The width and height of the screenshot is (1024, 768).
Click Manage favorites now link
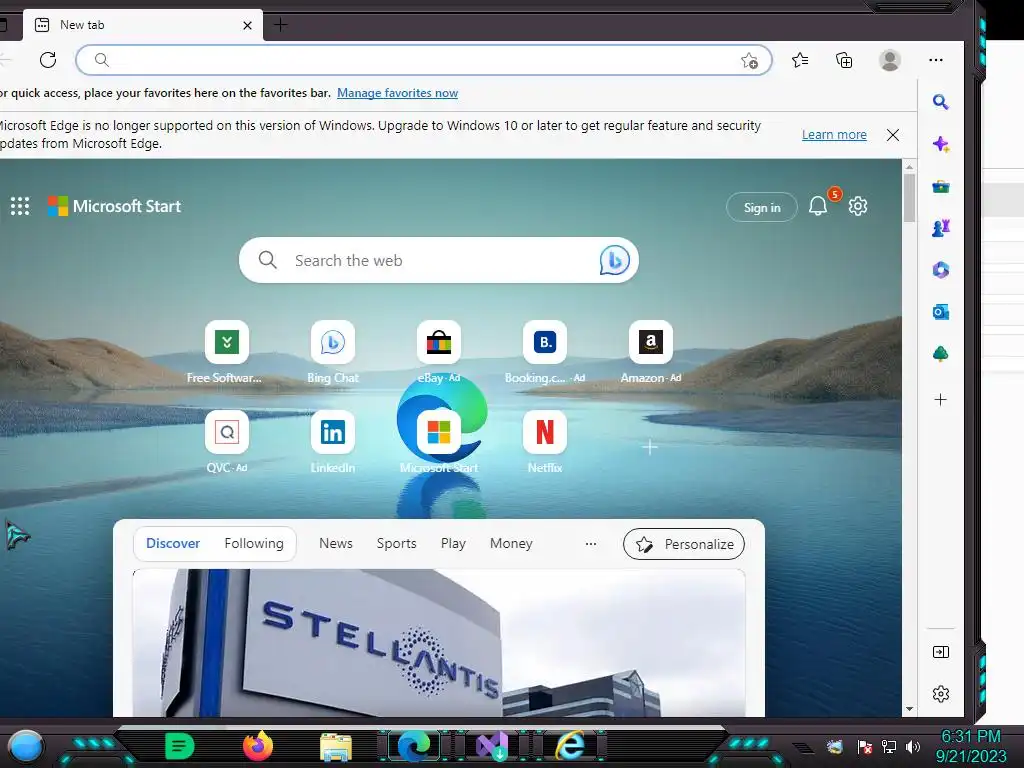397,93
